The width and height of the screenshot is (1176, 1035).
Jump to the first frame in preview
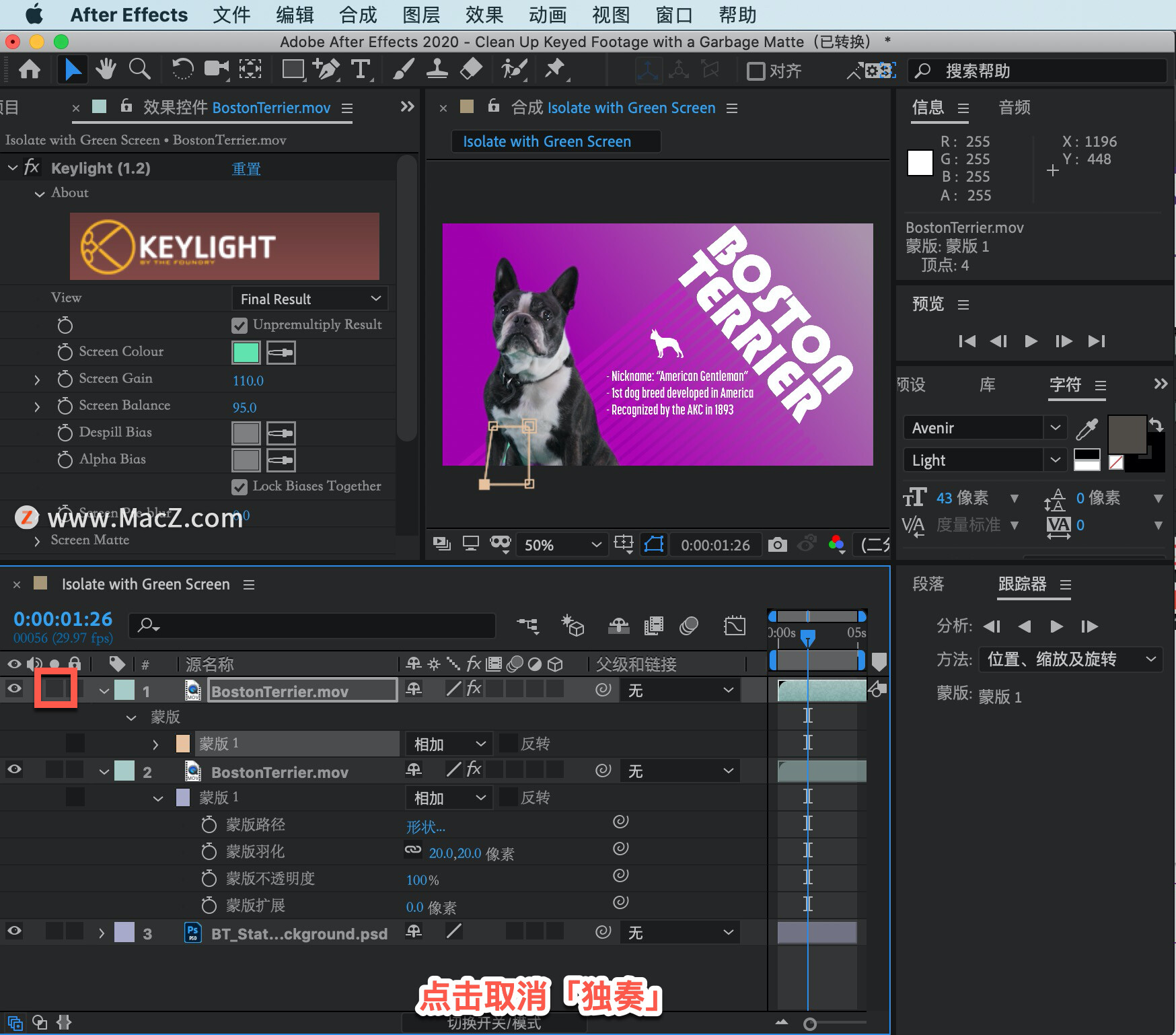click(967, 341)
